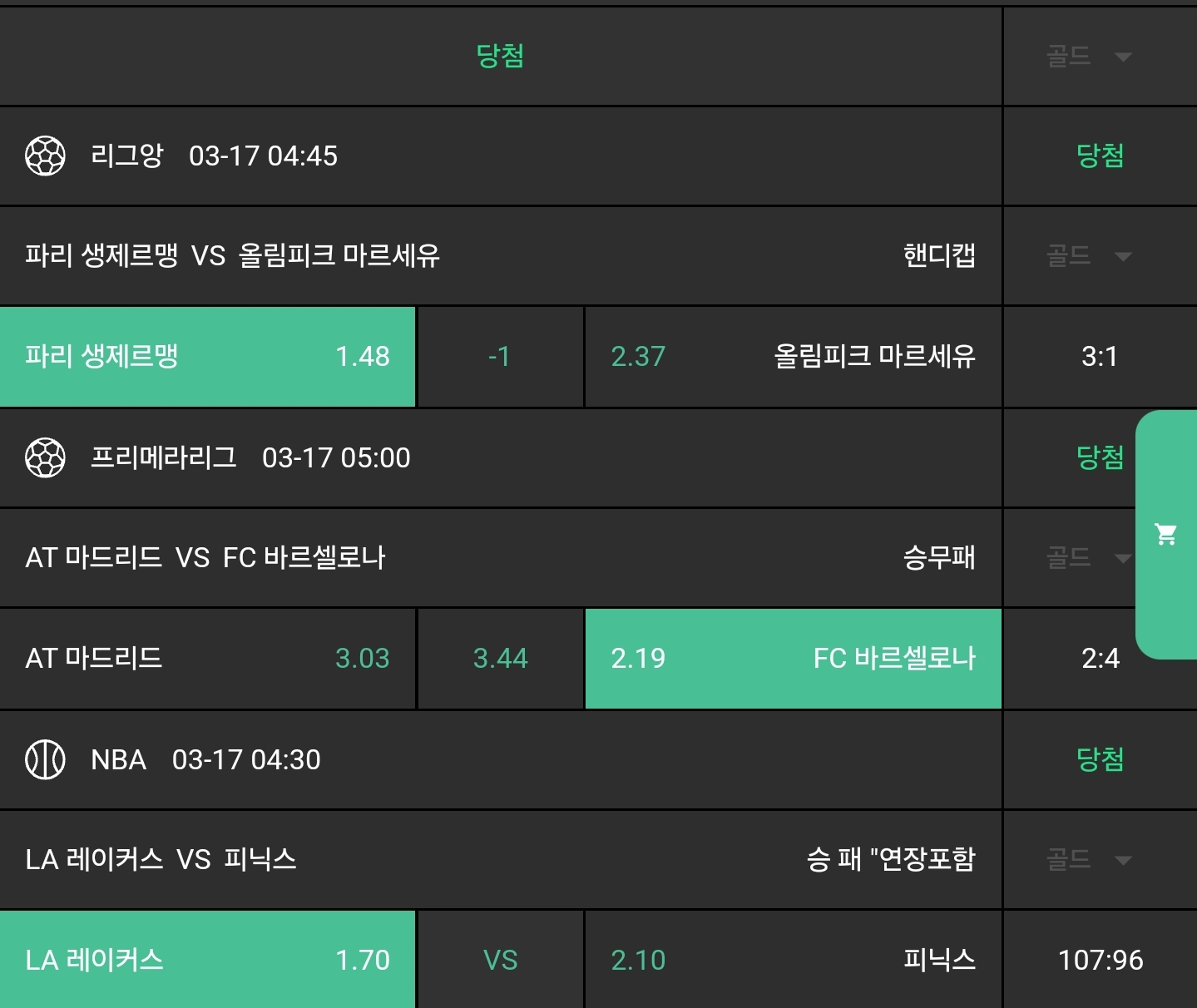Open the shopping cart side tab
The width and height of the screenshot is (1197, 1008).
pos(1166,535)
